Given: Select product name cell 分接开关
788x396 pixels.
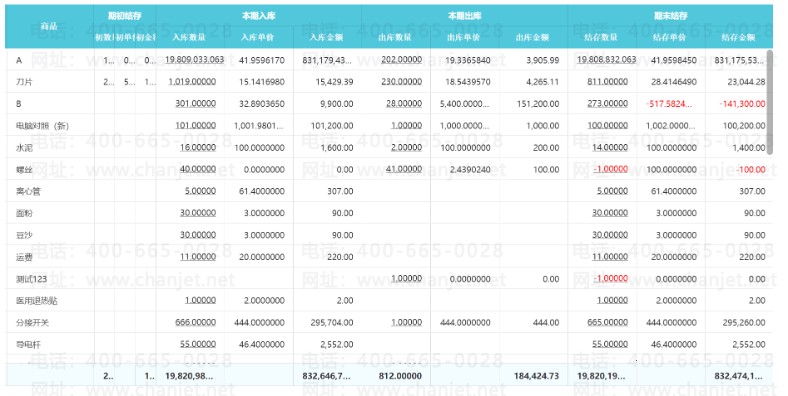Looking at the screenshot, I should tap(33, 323).
